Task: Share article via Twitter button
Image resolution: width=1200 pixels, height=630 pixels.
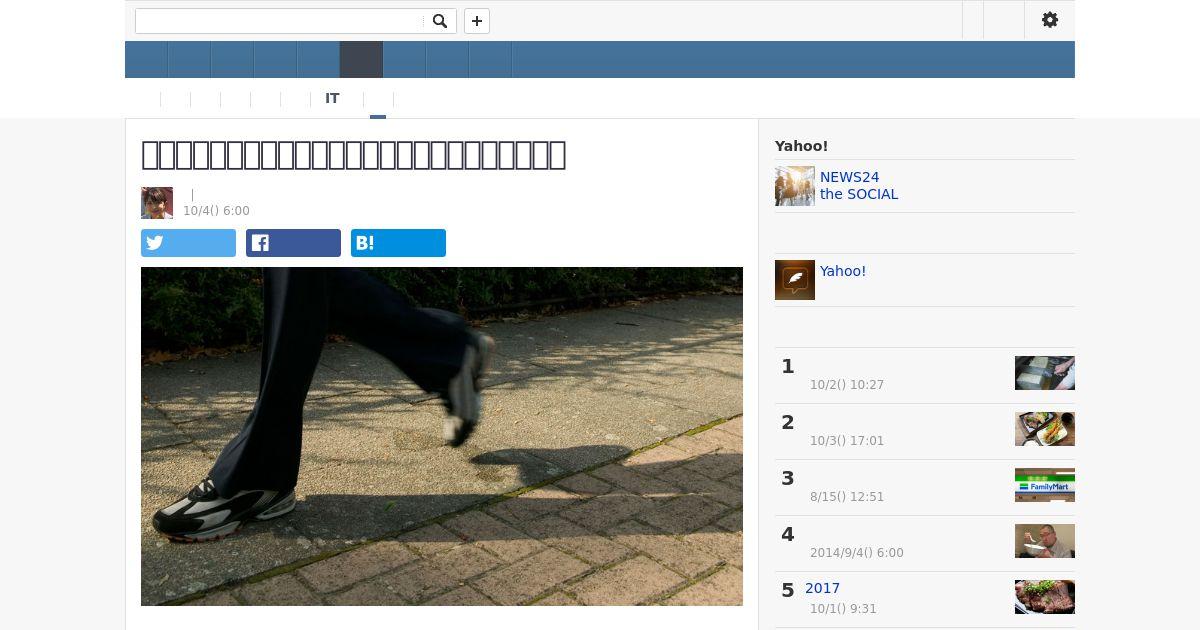Action: tap(188, 243)
